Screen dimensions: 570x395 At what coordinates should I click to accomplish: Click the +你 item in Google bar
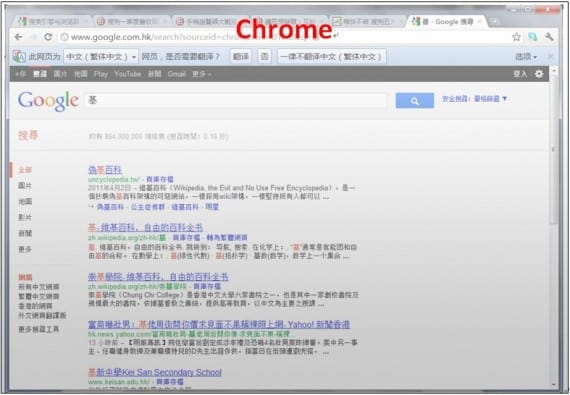point(21,74)
